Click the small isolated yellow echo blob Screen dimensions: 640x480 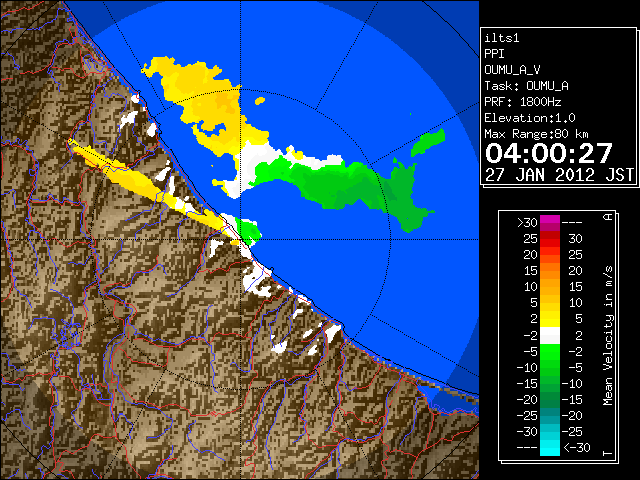[x=260, y=100]
